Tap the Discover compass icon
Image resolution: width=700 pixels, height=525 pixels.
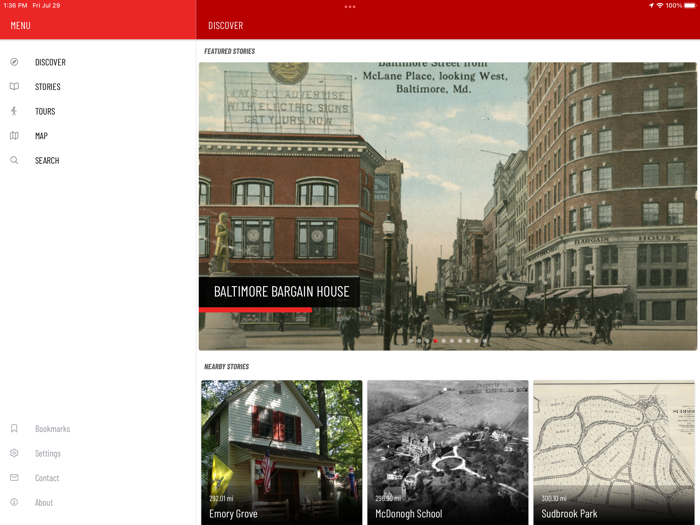pyautogui.click(x=14, y=62)
